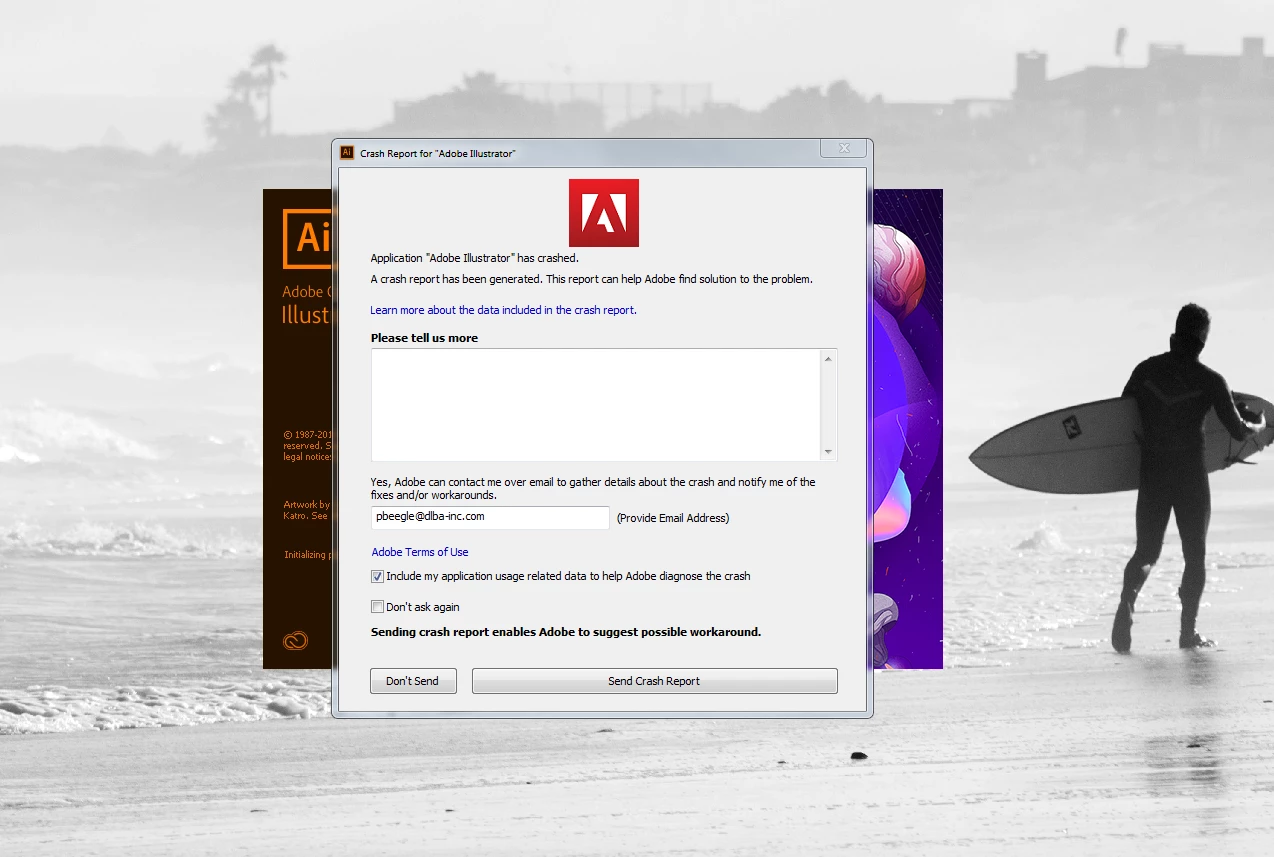Viewport: 1274px width, 857px height.
Task: Click the comment box scroll down arrow
Action: coord(828,452)
